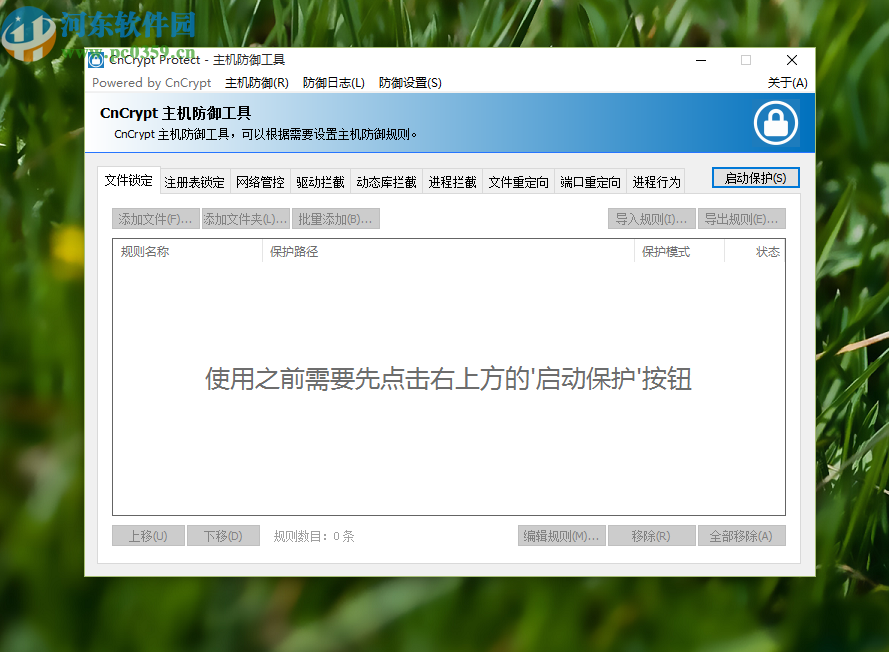Sort by the 规则名称 column header
889x652 pixels.
click(188, 252)
